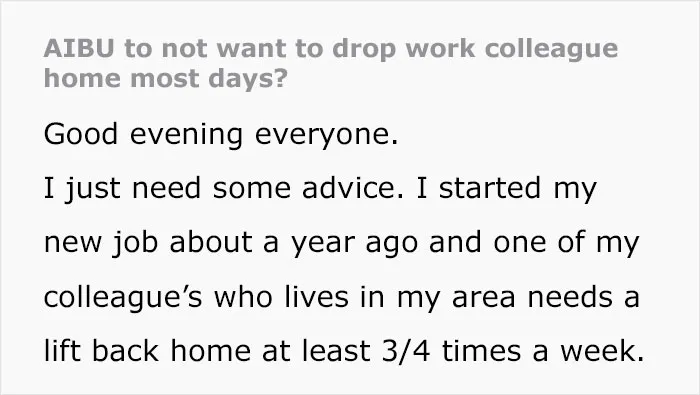Click the word 'started' in the paragraph
700x395 pixels.
pos(490,188)
